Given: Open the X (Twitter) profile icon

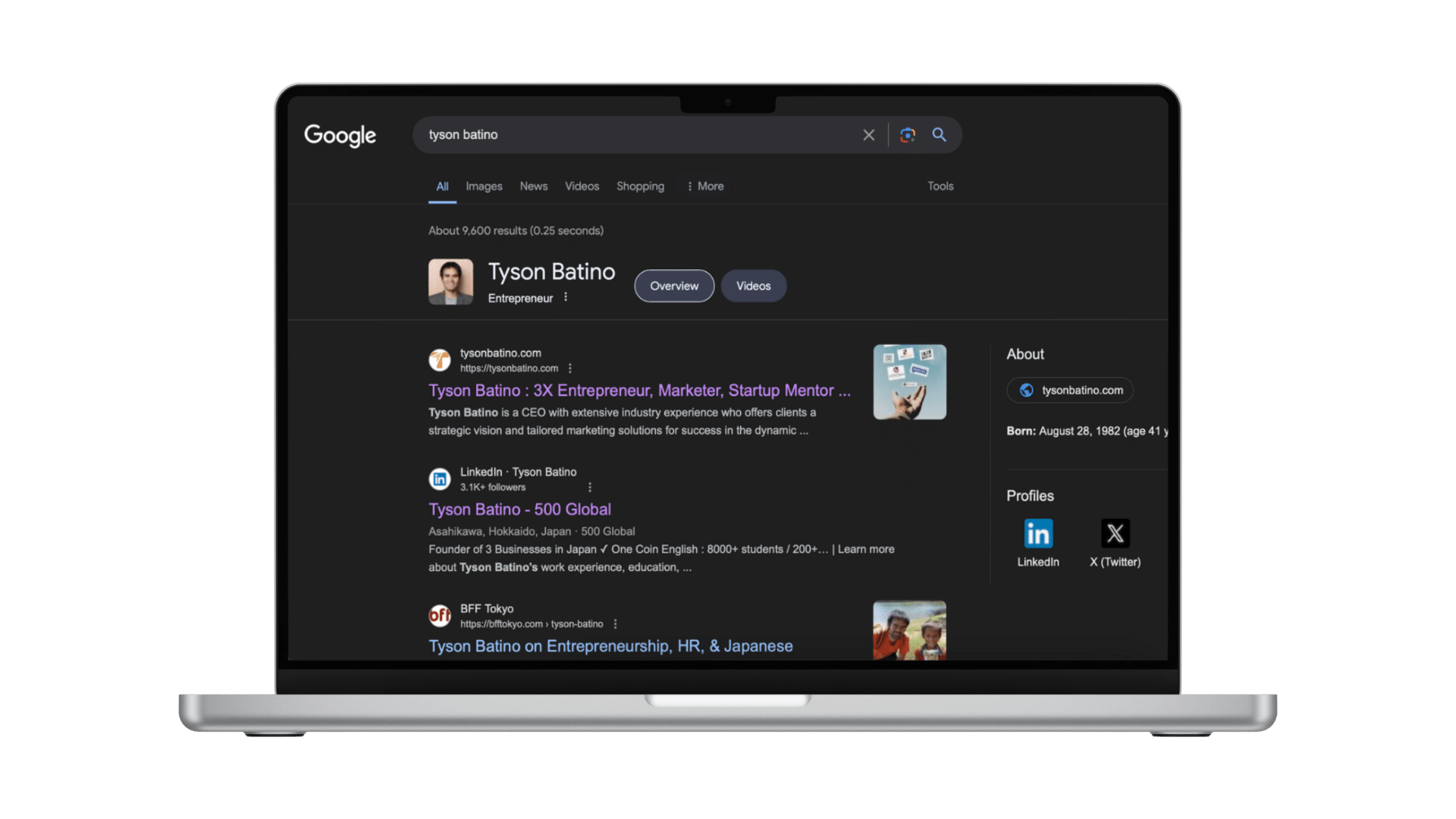Looking at the screenshot, I should (1115, 534).
